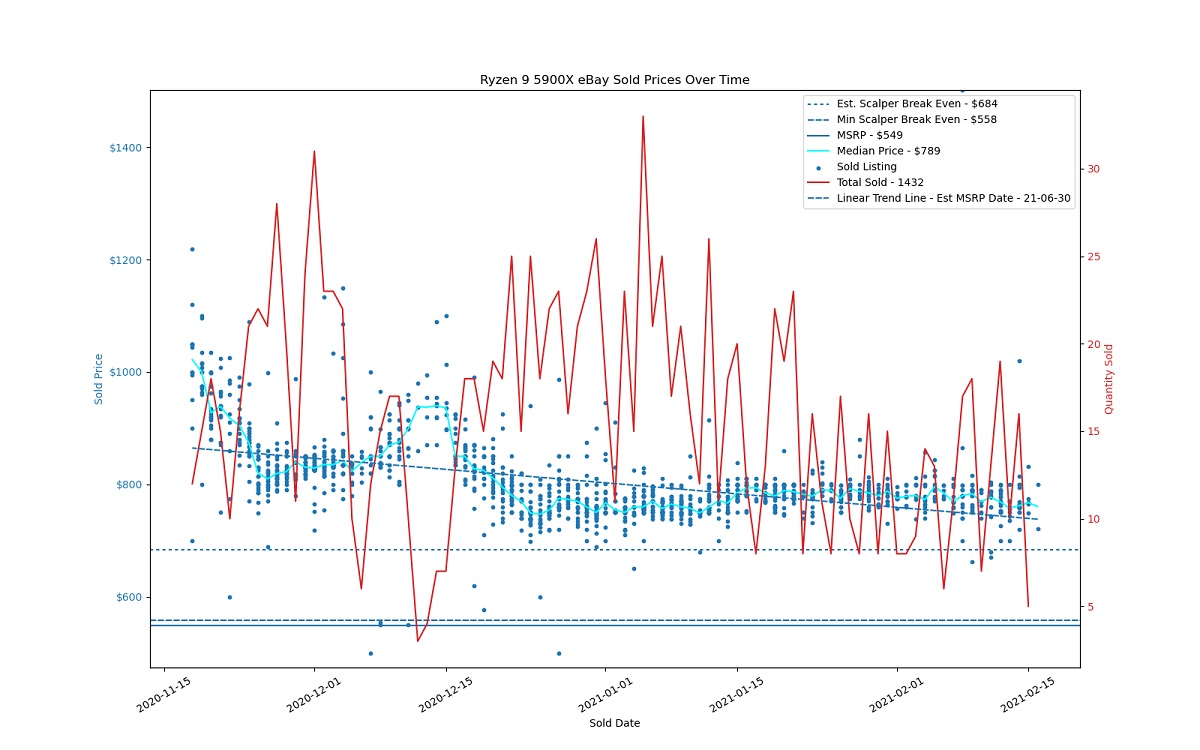Click the quantity tick label 20
Screen dimensions: 1200x750
pyautogui.click(x=1093, y=344)
